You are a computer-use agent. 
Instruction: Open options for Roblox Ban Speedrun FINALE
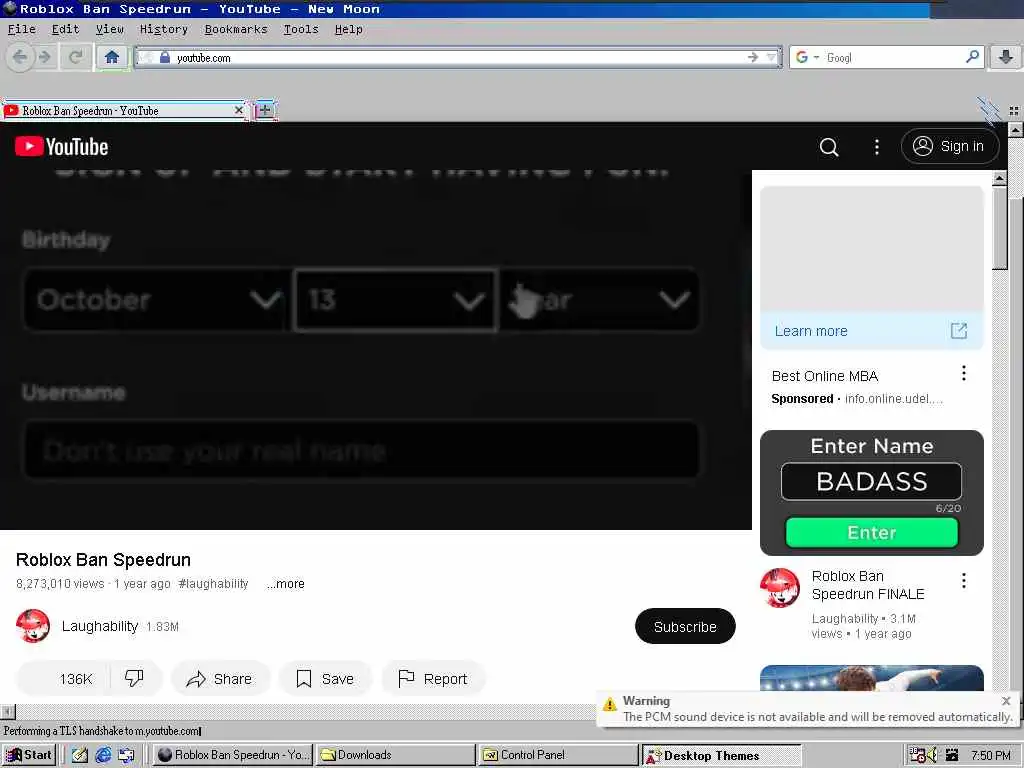(x=963, y=581)
